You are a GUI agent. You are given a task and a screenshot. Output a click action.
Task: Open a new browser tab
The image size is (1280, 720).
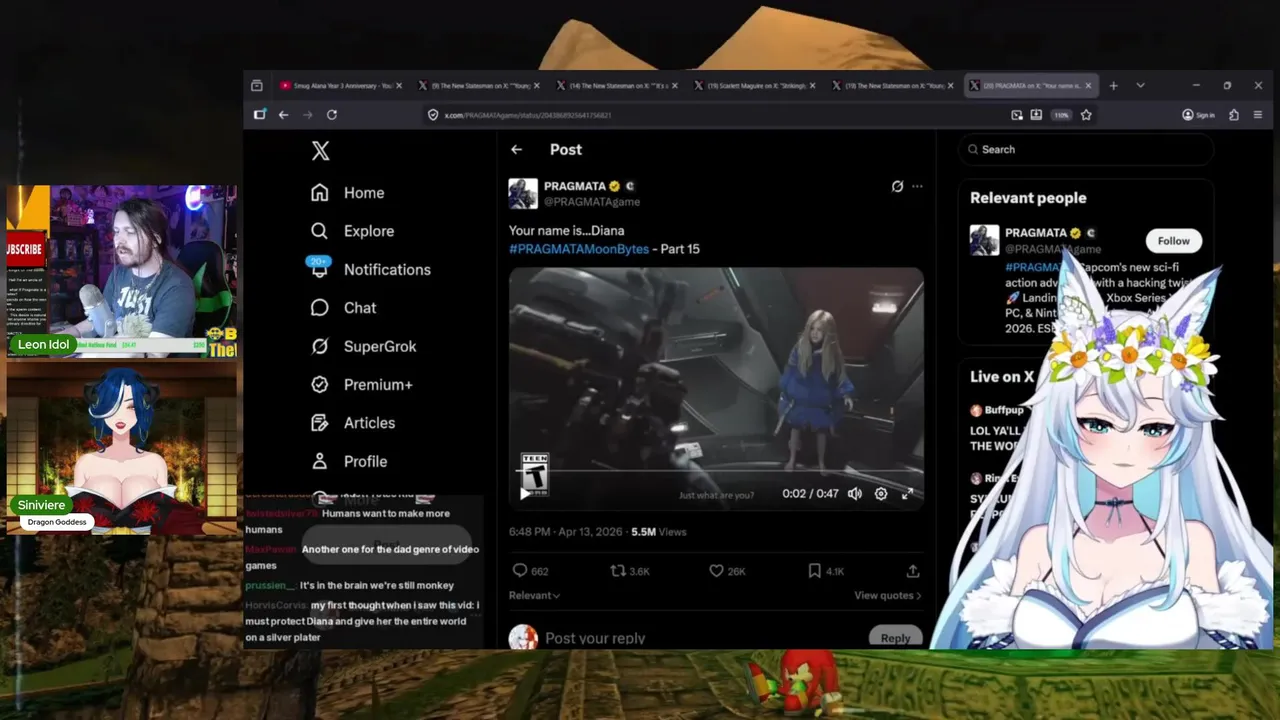pos(1113,86)
